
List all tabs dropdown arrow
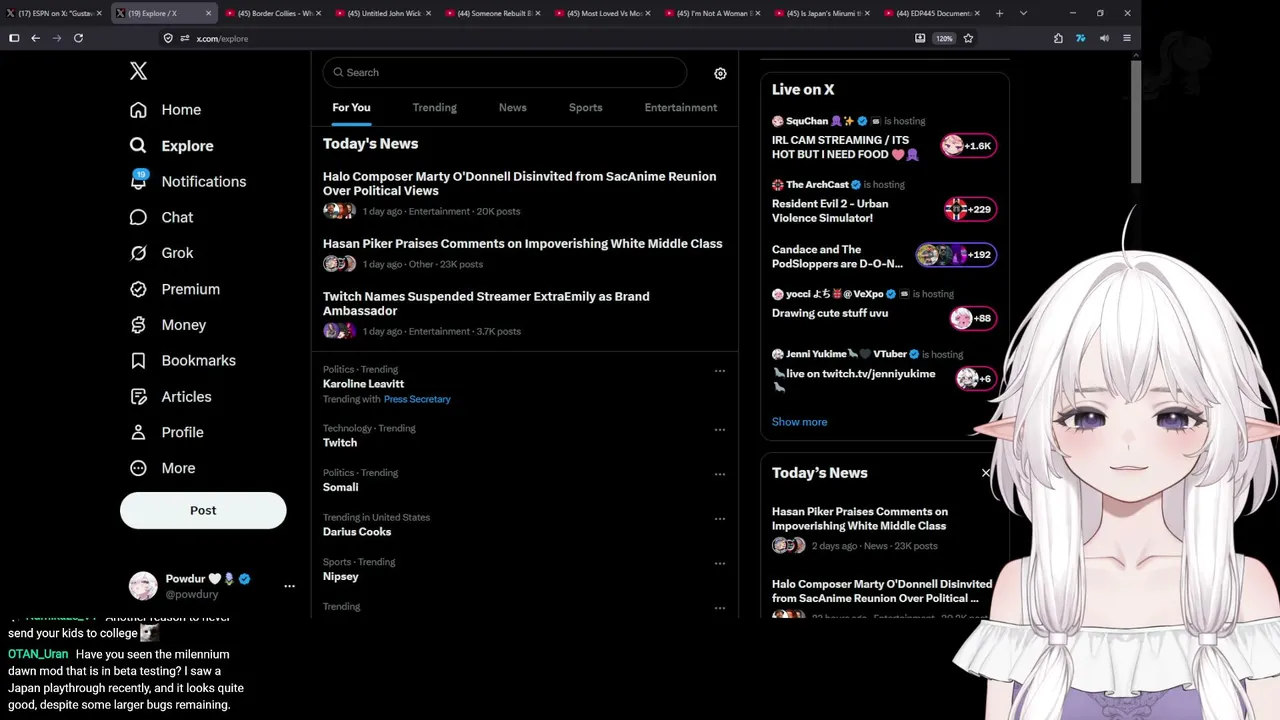[x=1023, y=13]
